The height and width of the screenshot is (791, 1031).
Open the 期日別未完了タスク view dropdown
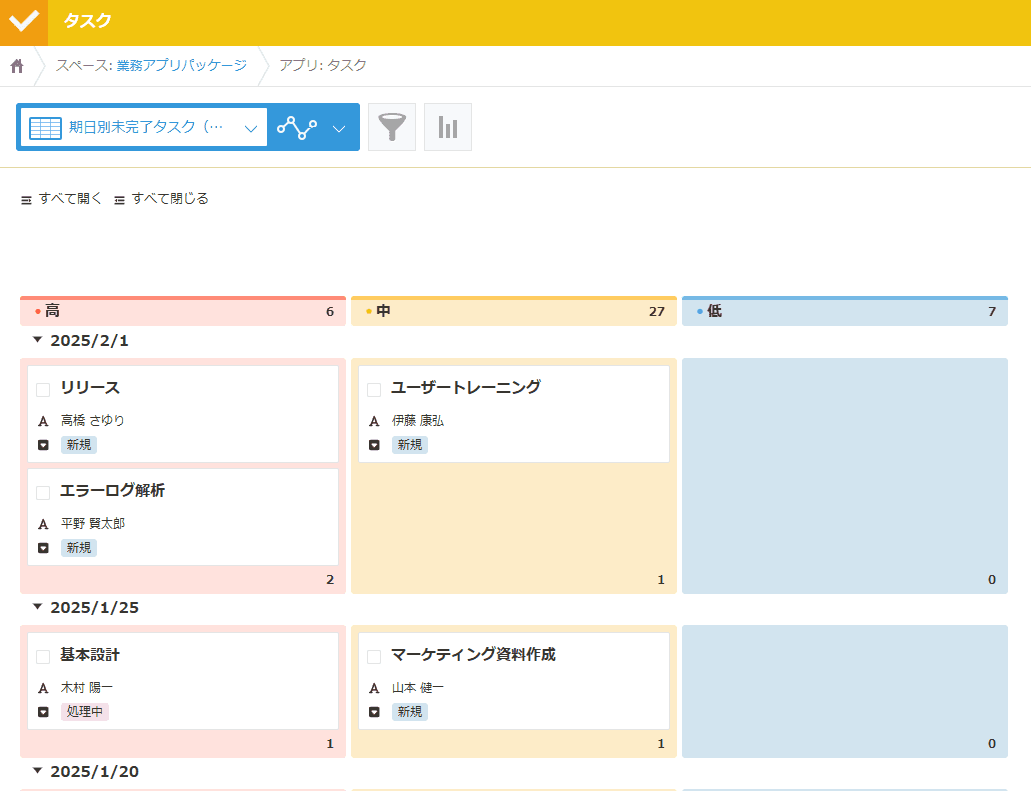[144, 127]
